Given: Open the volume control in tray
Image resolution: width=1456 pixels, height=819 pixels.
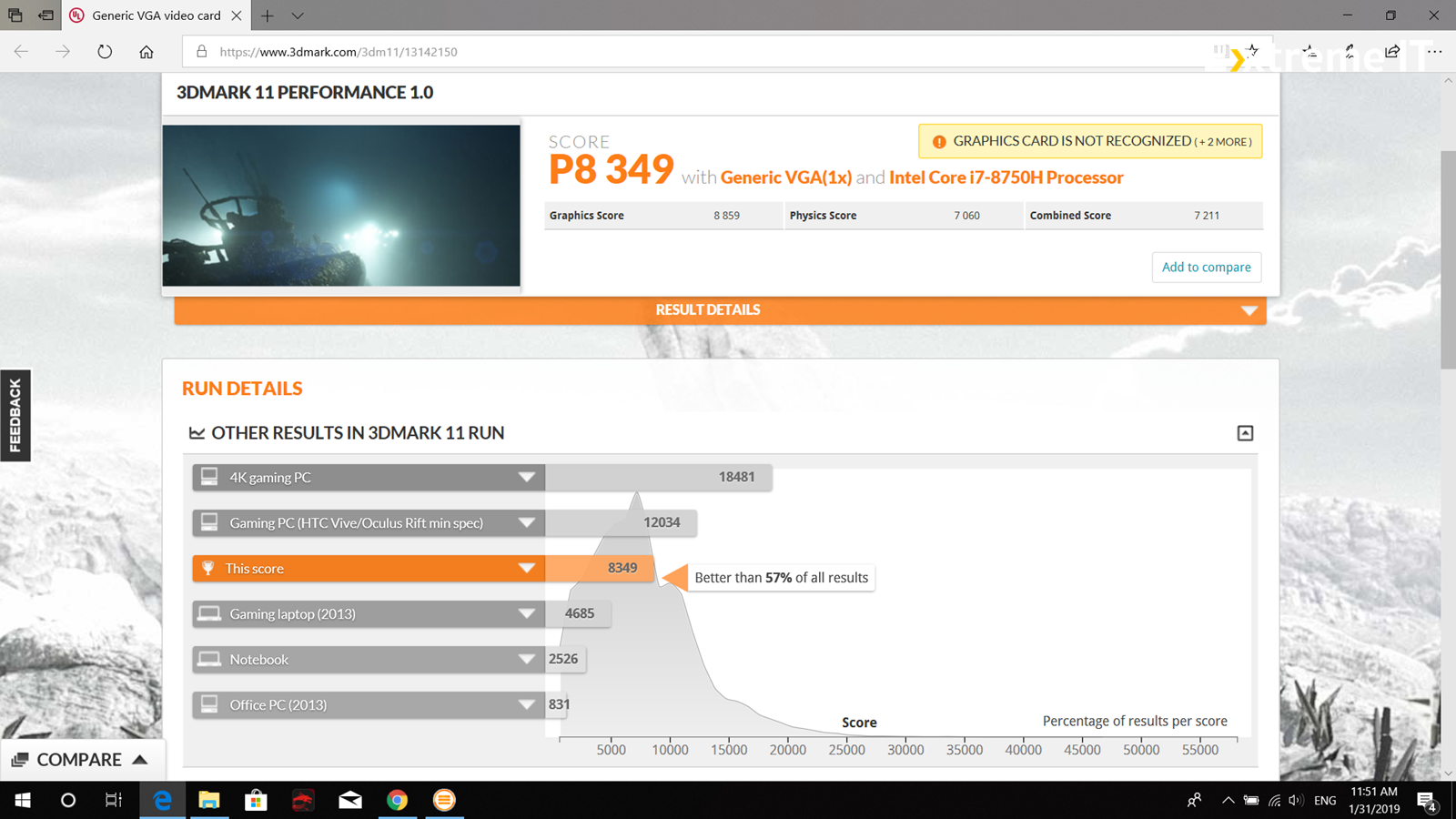Looking at the screenshot, I should [x=1296, y=800].
